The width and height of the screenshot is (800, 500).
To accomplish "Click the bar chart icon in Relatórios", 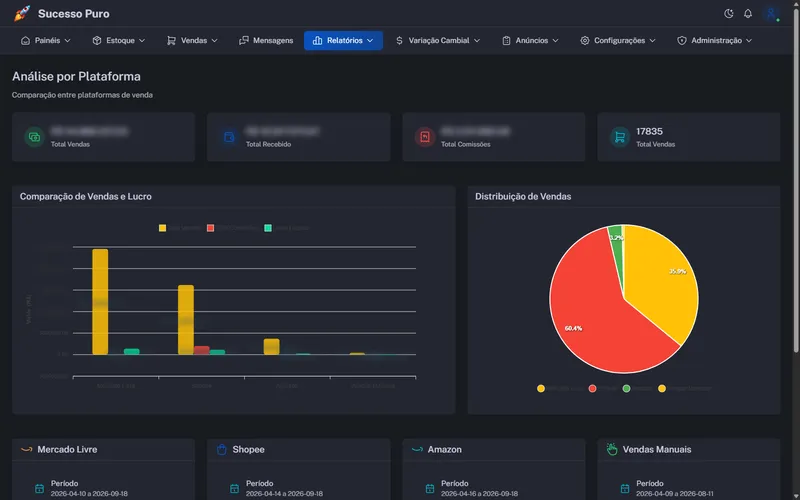I will 317,40.
